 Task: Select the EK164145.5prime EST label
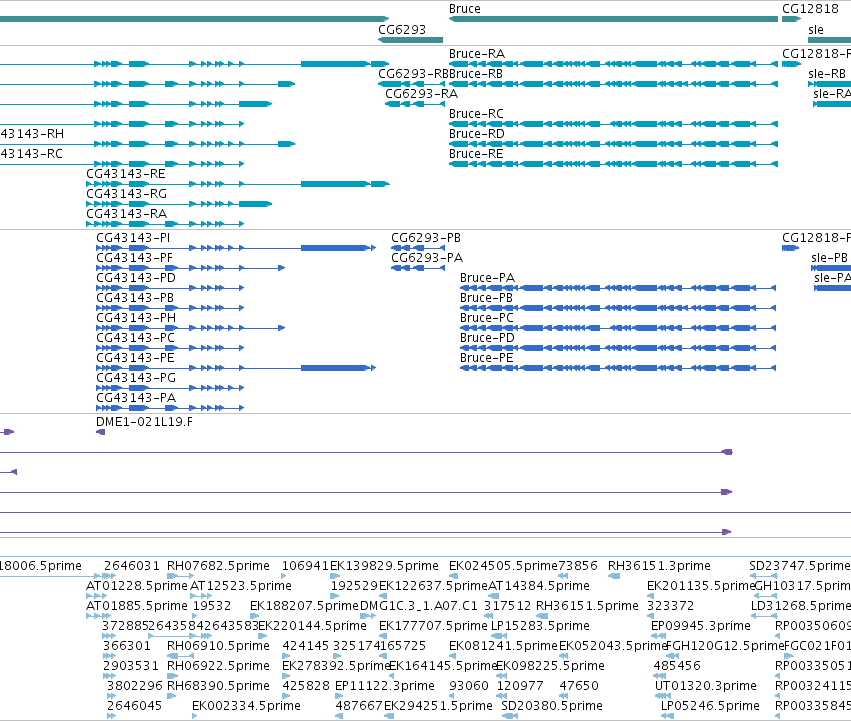pyautogui.click(x=443, y=666)
